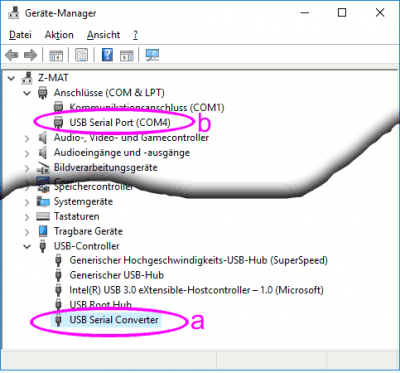400x373 pixels.
Task: Select USB Serial Port (COM4)
Action: point(120,123)
